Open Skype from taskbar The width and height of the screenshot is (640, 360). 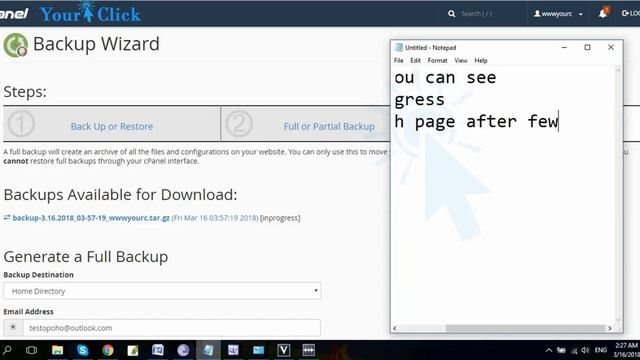(82, 350)
